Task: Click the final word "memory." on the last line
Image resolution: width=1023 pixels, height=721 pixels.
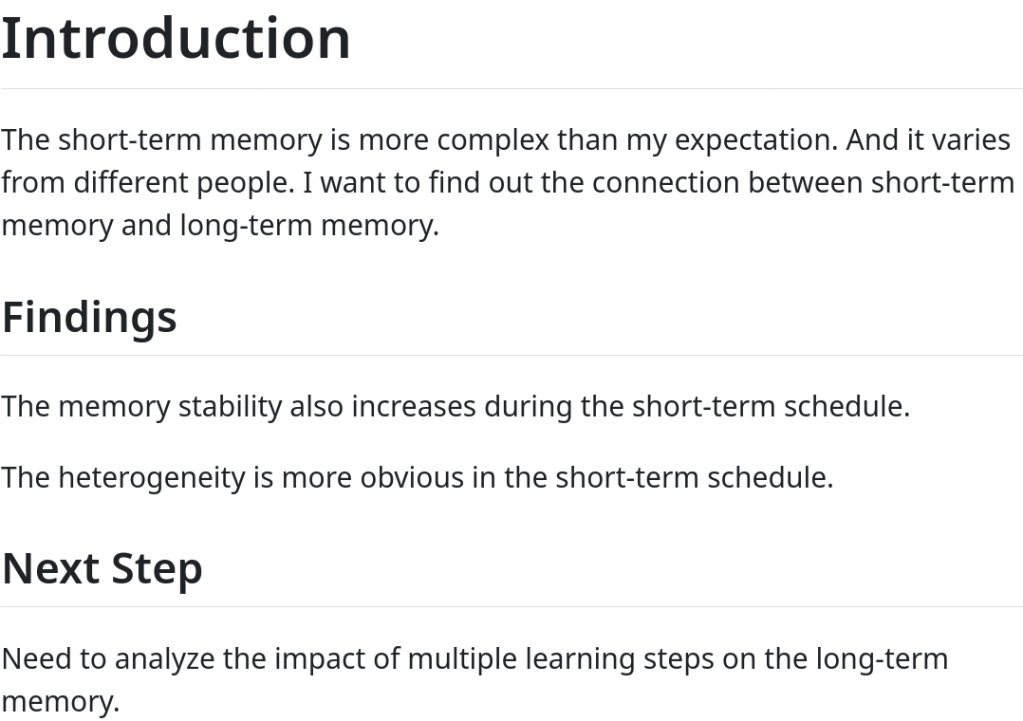Action: 60,701
